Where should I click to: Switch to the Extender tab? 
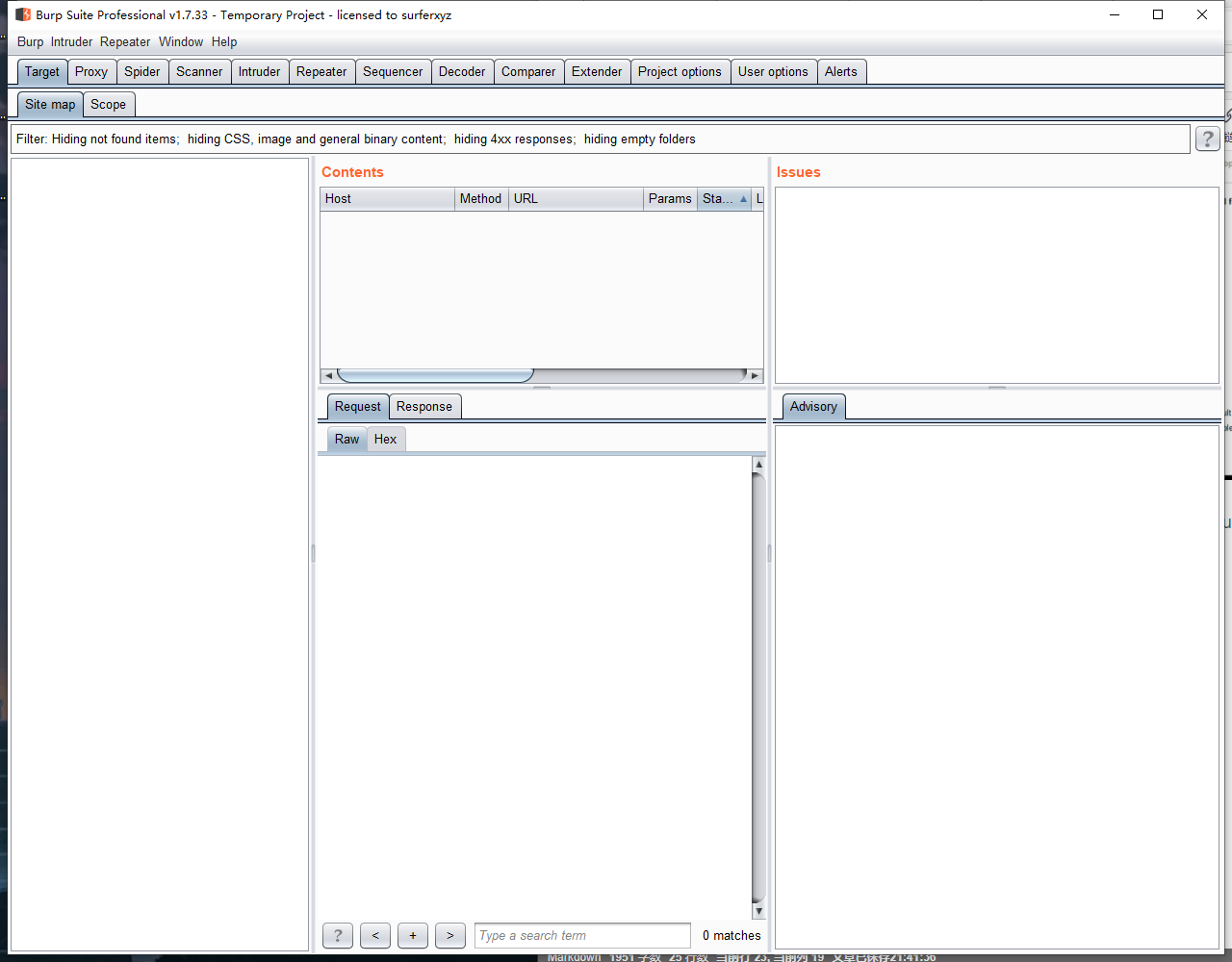(597, 72)
